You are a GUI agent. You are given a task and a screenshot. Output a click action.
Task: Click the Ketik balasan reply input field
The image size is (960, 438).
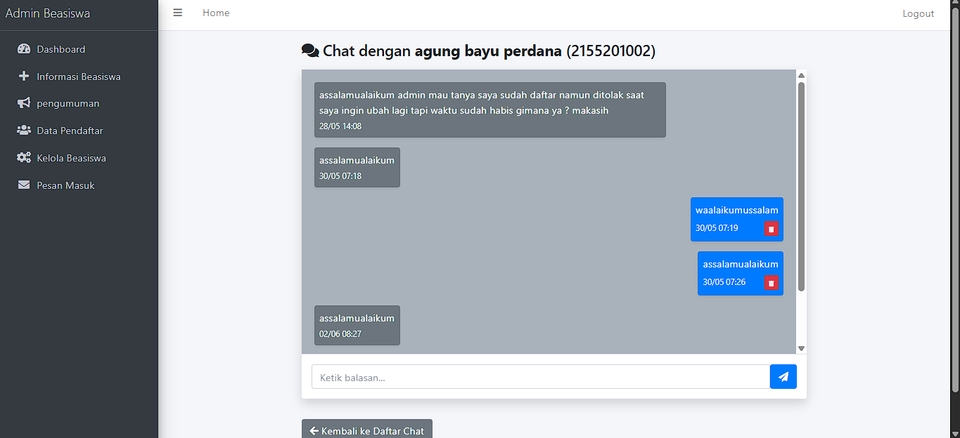click(x=540, y=377)
